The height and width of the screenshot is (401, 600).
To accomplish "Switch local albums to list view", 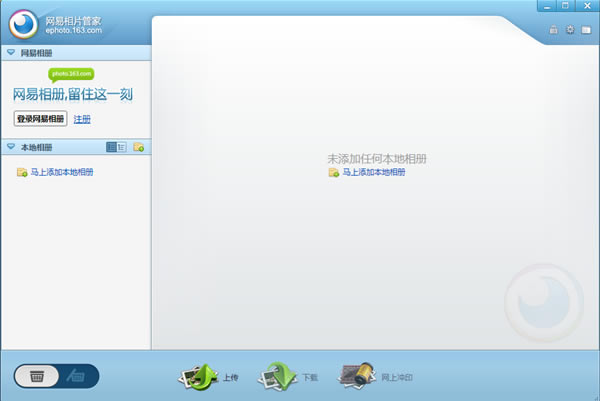I will point(122,147).
